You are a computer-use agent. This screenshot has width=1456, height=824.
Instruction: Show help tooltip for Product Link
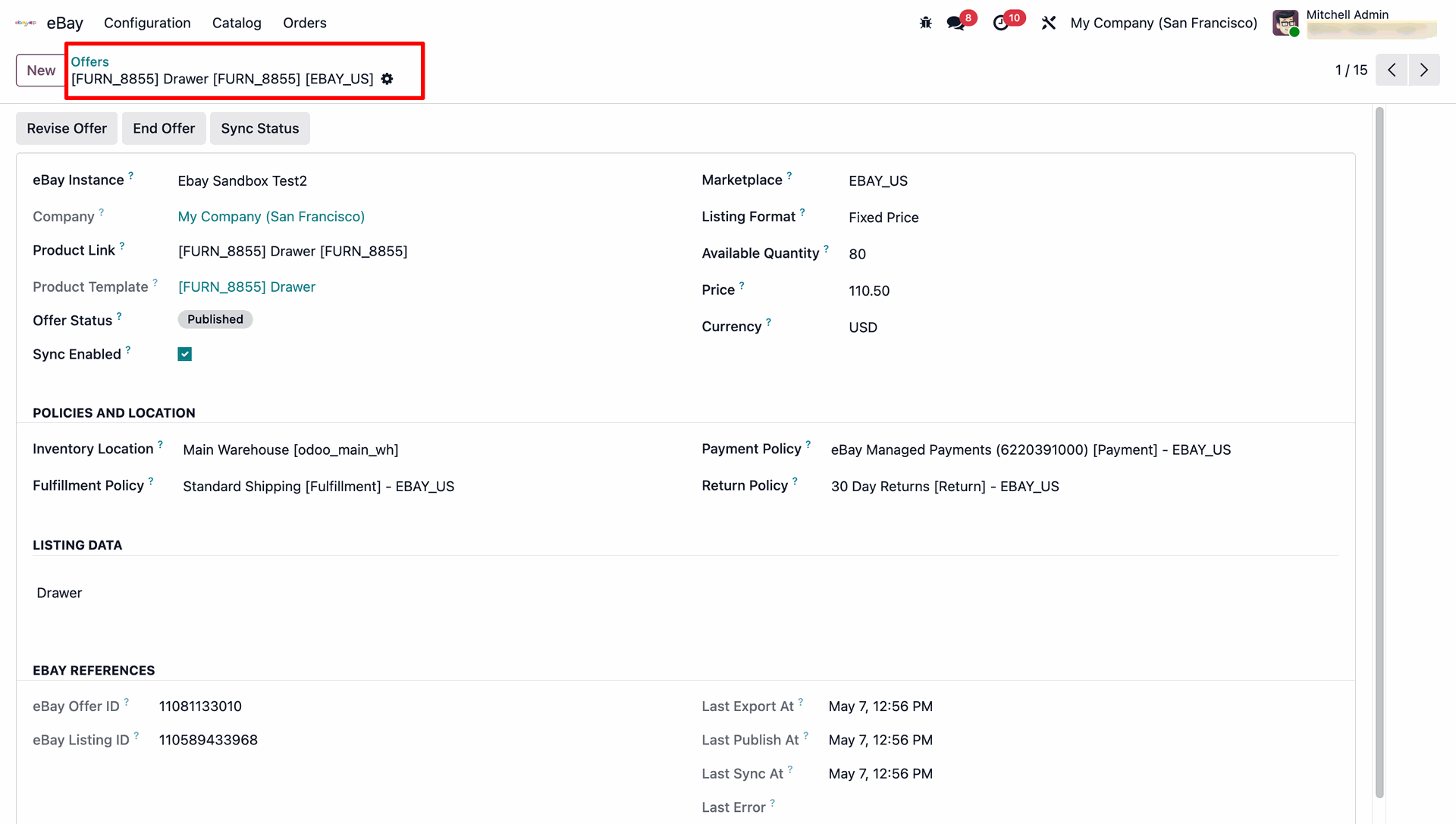121,246
